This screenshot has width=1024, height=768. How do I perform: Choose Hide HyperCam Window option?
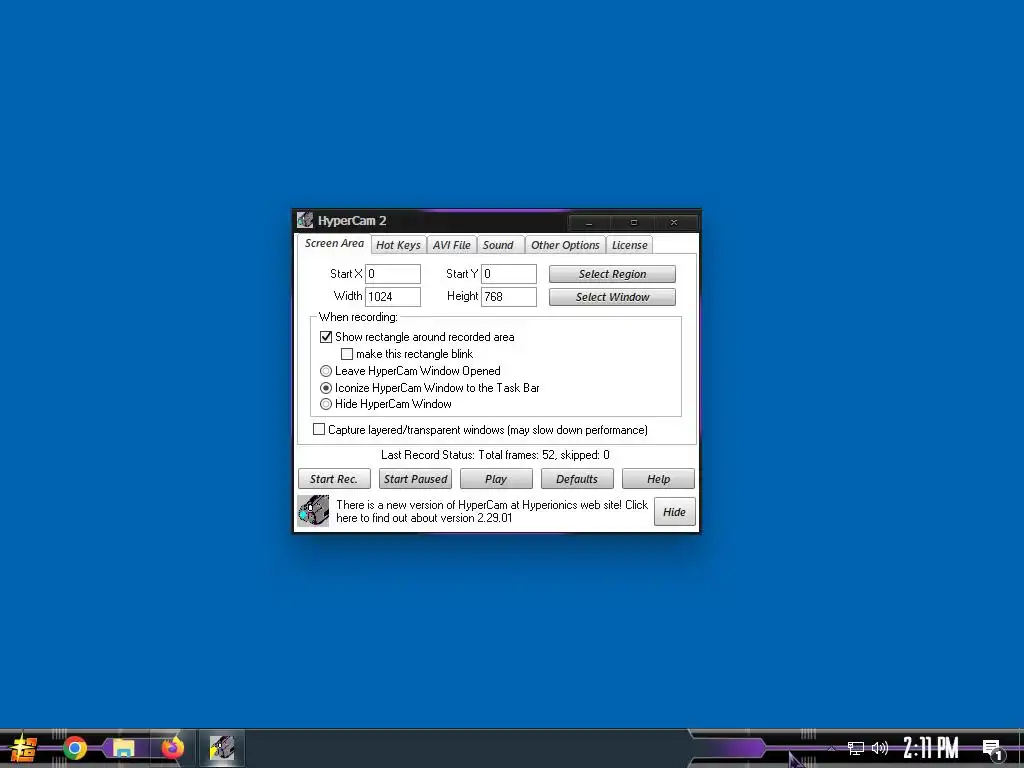click(x=326, y=404)
